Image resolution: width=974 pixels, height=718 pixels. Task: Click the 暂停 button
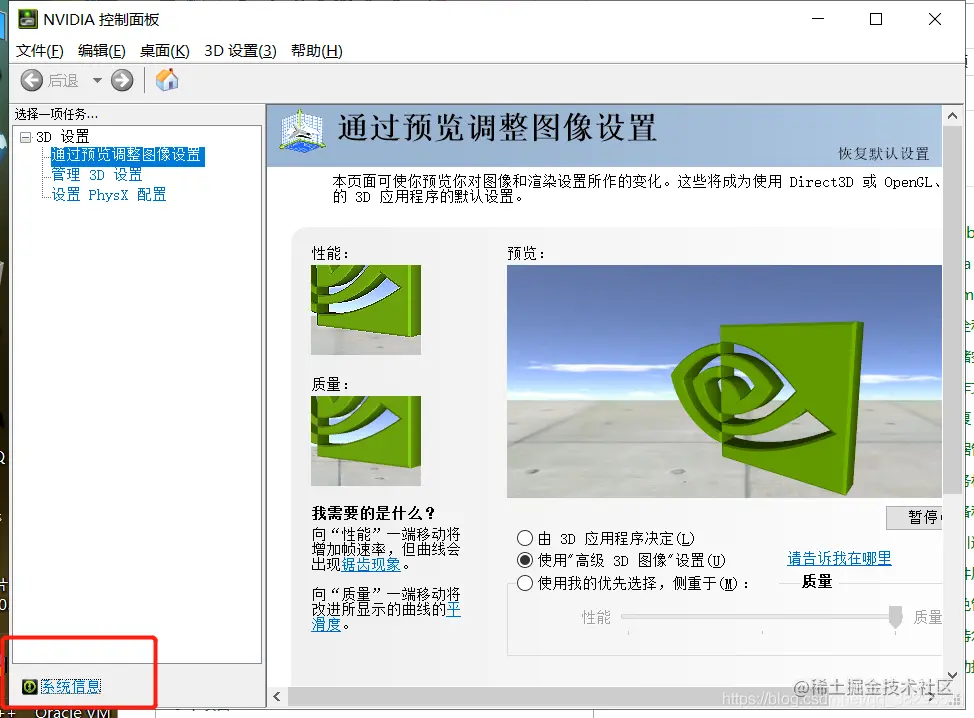click(914, 517)
